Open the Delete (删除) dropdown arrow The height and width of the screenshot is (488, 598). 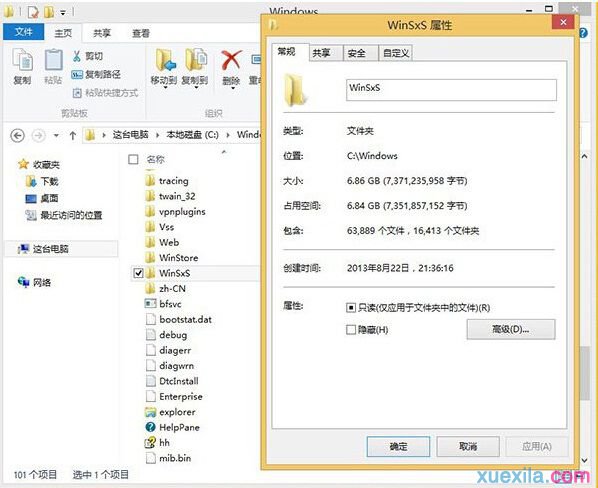[x=232, y=88]
